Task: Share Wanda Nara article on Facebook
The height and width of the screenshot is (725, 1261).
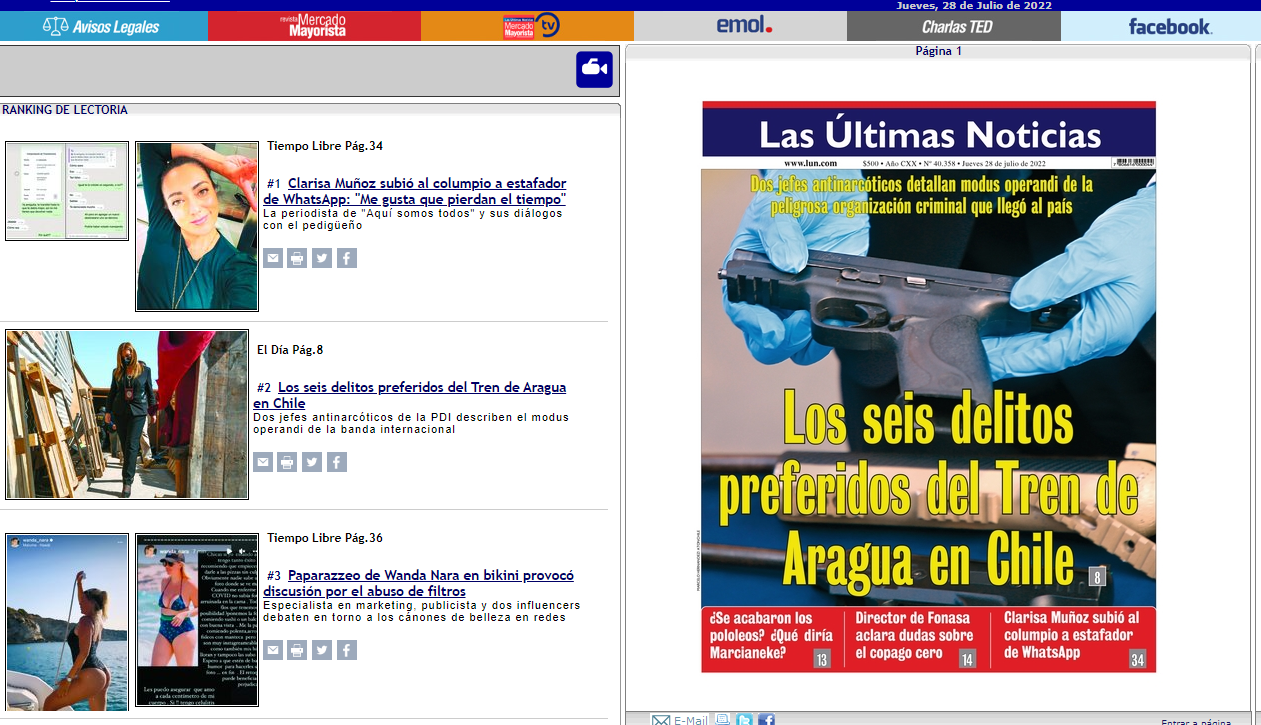Action: [347, 650]
